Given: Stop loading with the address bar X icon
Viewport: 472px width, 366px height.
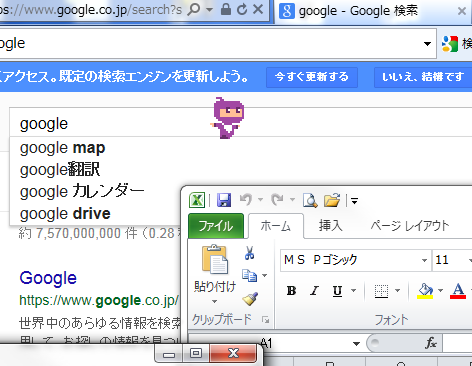Looking at the screenshot, I should coord(258,9).
